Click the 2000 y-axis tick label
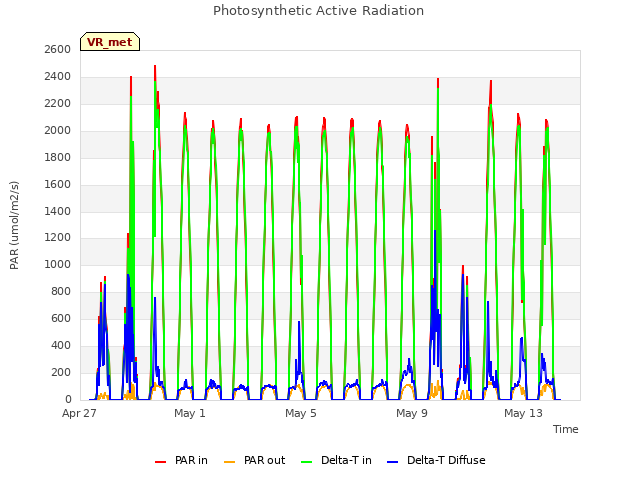 tap(58, 131)
